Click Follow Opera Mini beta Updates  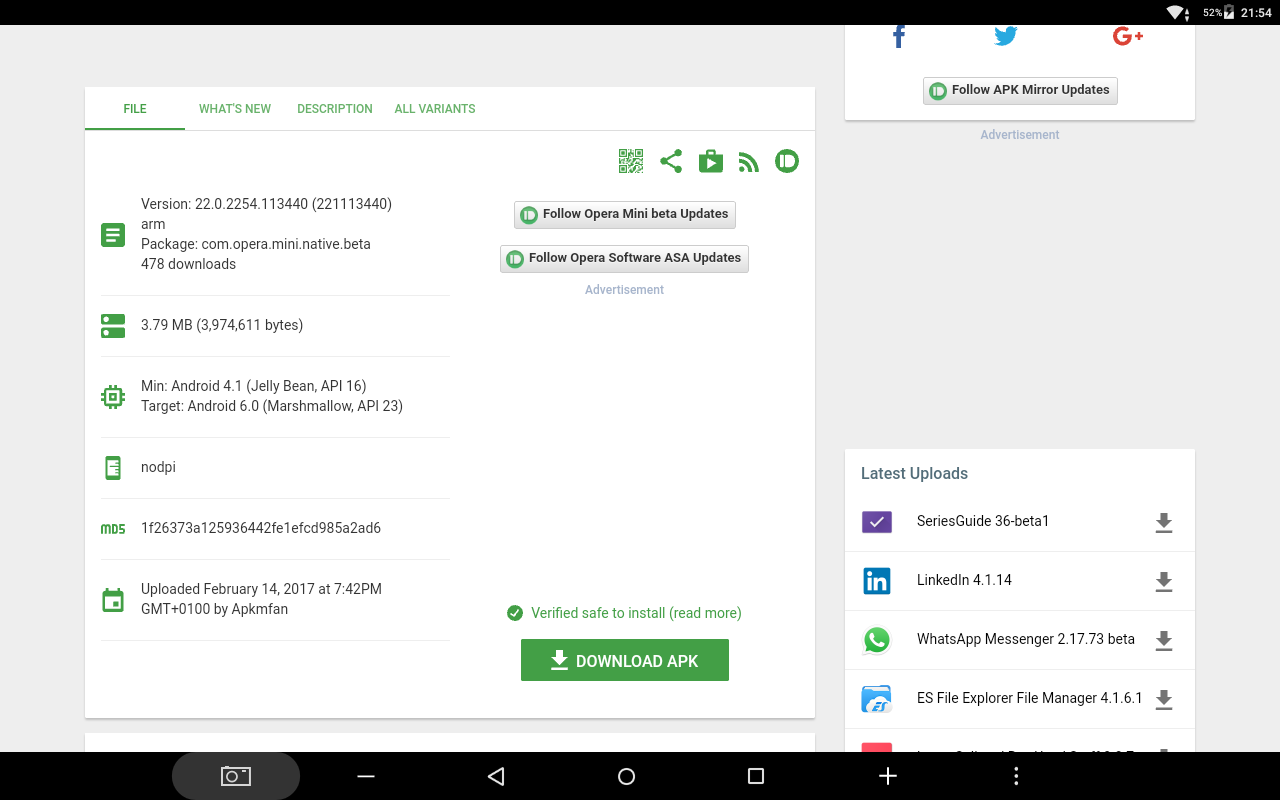625,215
